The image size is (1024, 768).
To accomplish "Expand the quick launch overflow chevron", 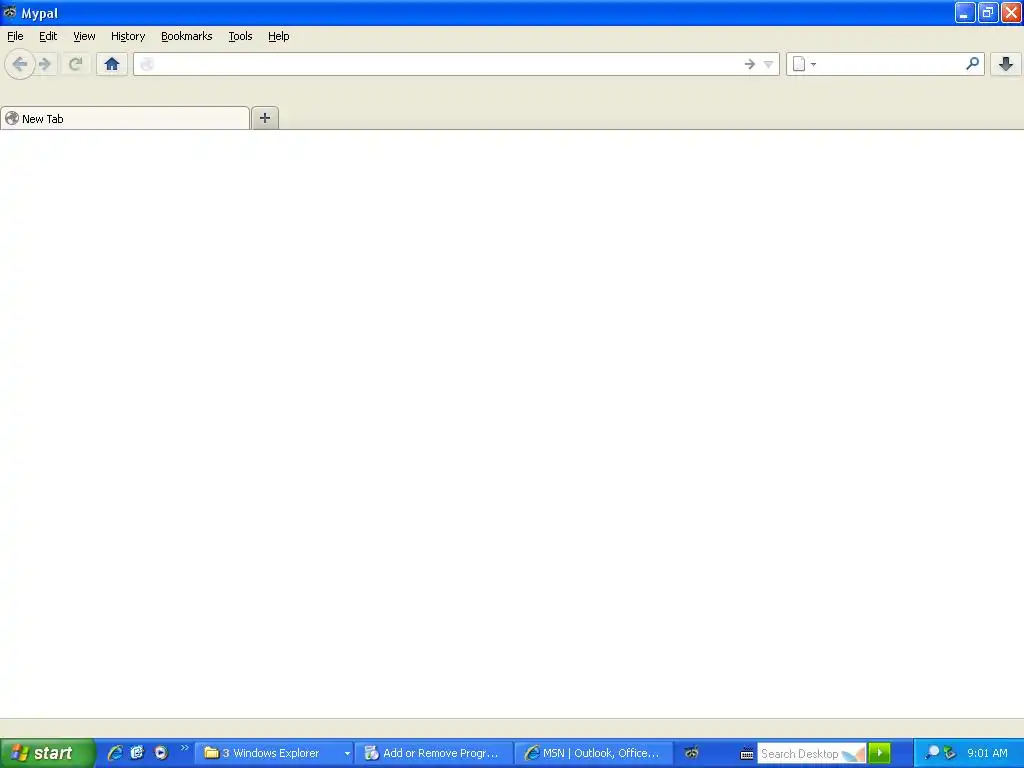I will [x=185, y=748].
